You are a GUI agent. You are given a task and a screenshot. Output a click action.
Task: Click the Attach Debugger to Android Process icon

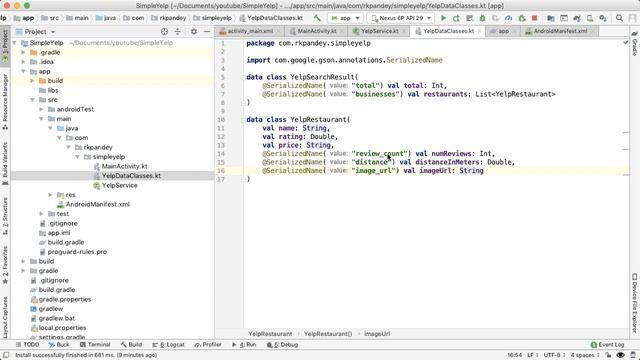pyautogui.click(x=522, y=18)
